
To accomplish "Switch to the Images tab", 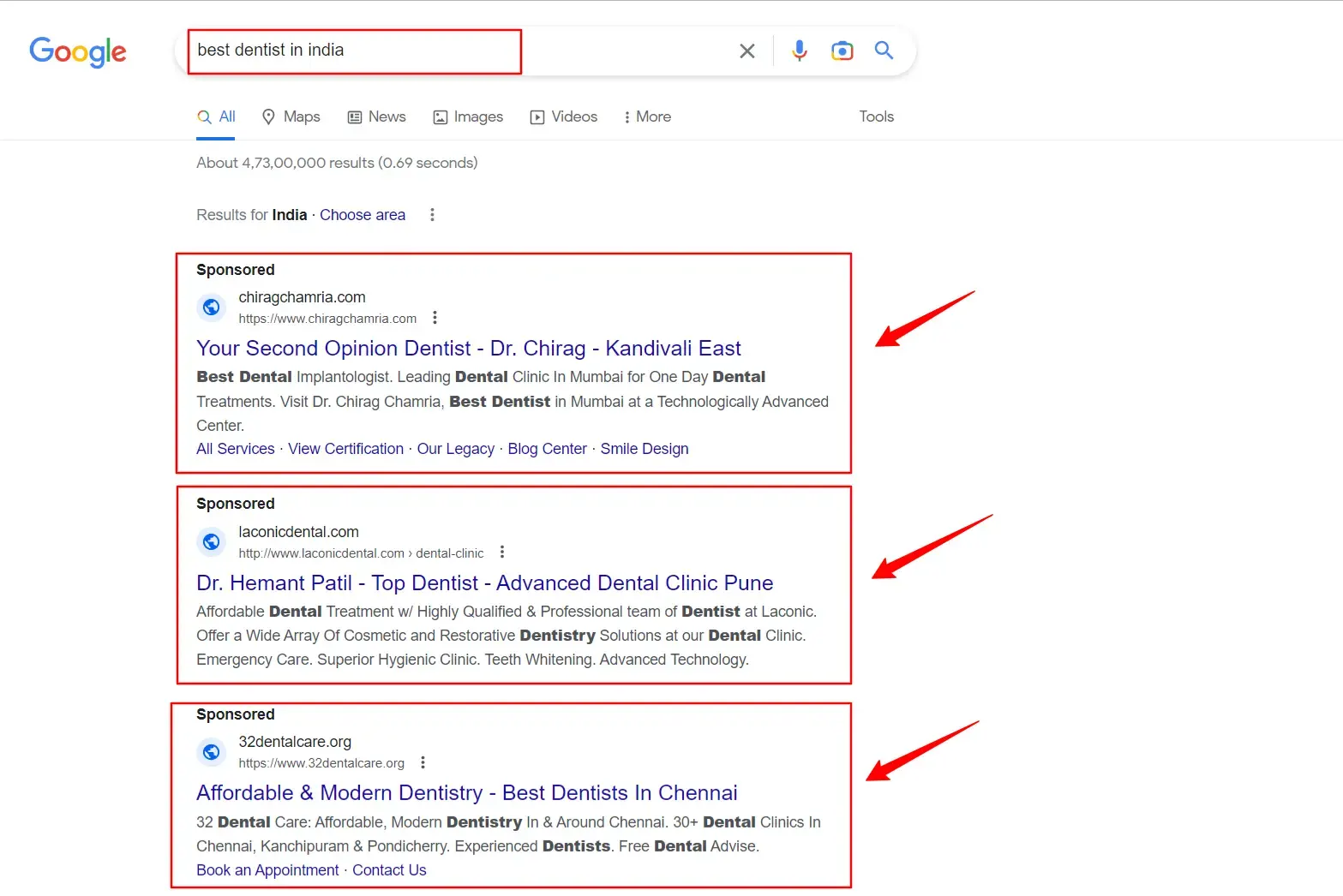I will coord(468,116).
